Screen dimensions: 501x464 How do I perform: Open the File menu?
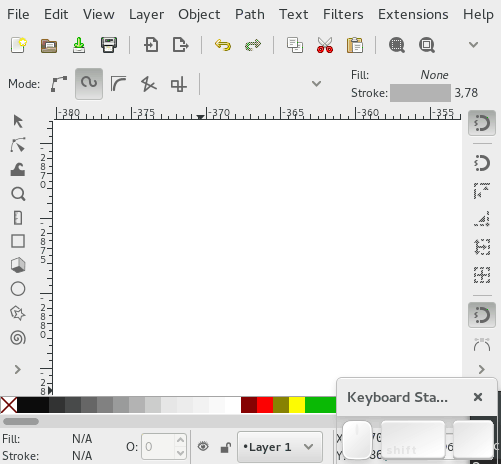tap(18, 14)
